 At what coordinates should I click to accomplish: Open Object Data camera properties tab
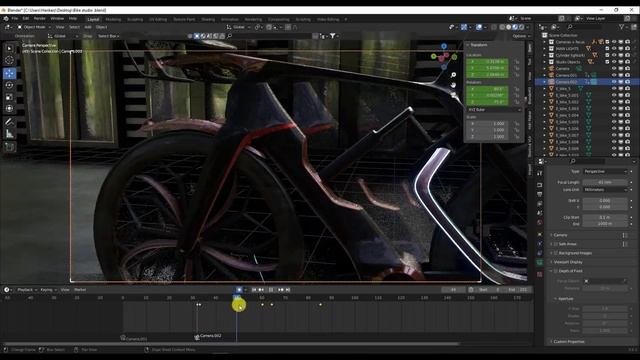(540, 262)
